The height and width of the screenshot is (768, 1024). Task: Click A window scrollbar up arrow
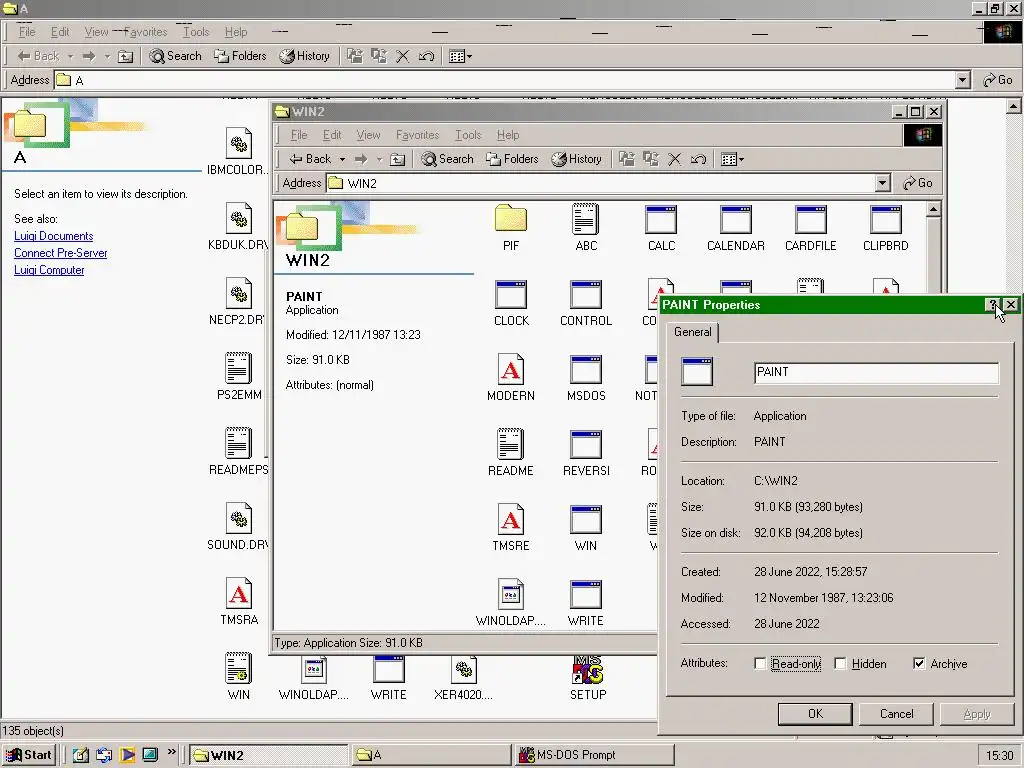coord(1014,106)
